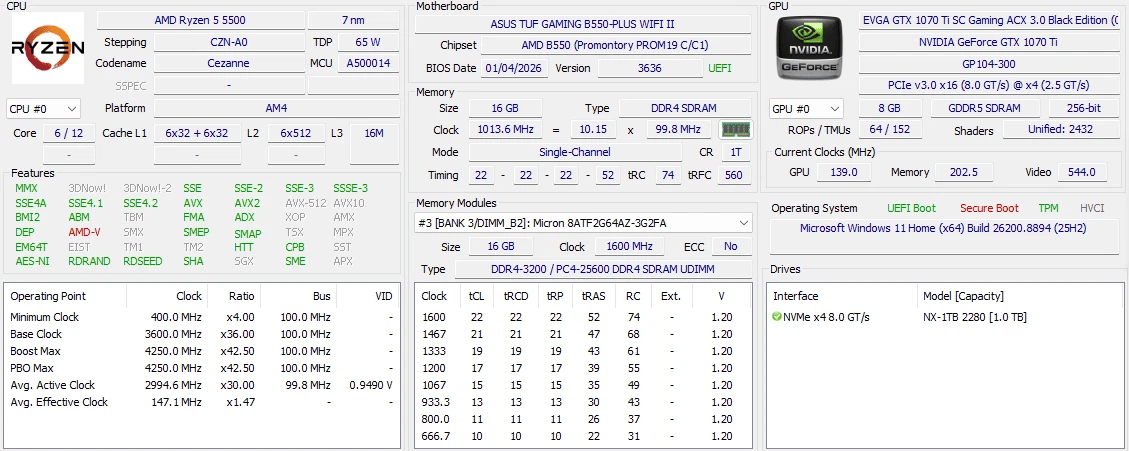Select the 1467 row in memory timings table
The width and height of the screenshot is (1129, 451).
pos(585,334)
